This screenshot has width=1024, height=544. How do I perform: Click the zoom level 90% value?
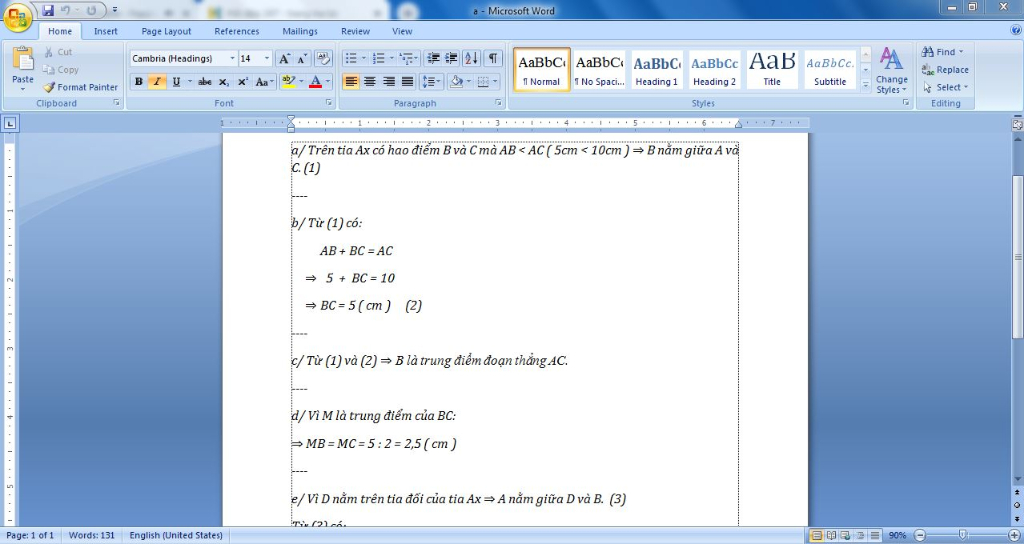[897, 536]
